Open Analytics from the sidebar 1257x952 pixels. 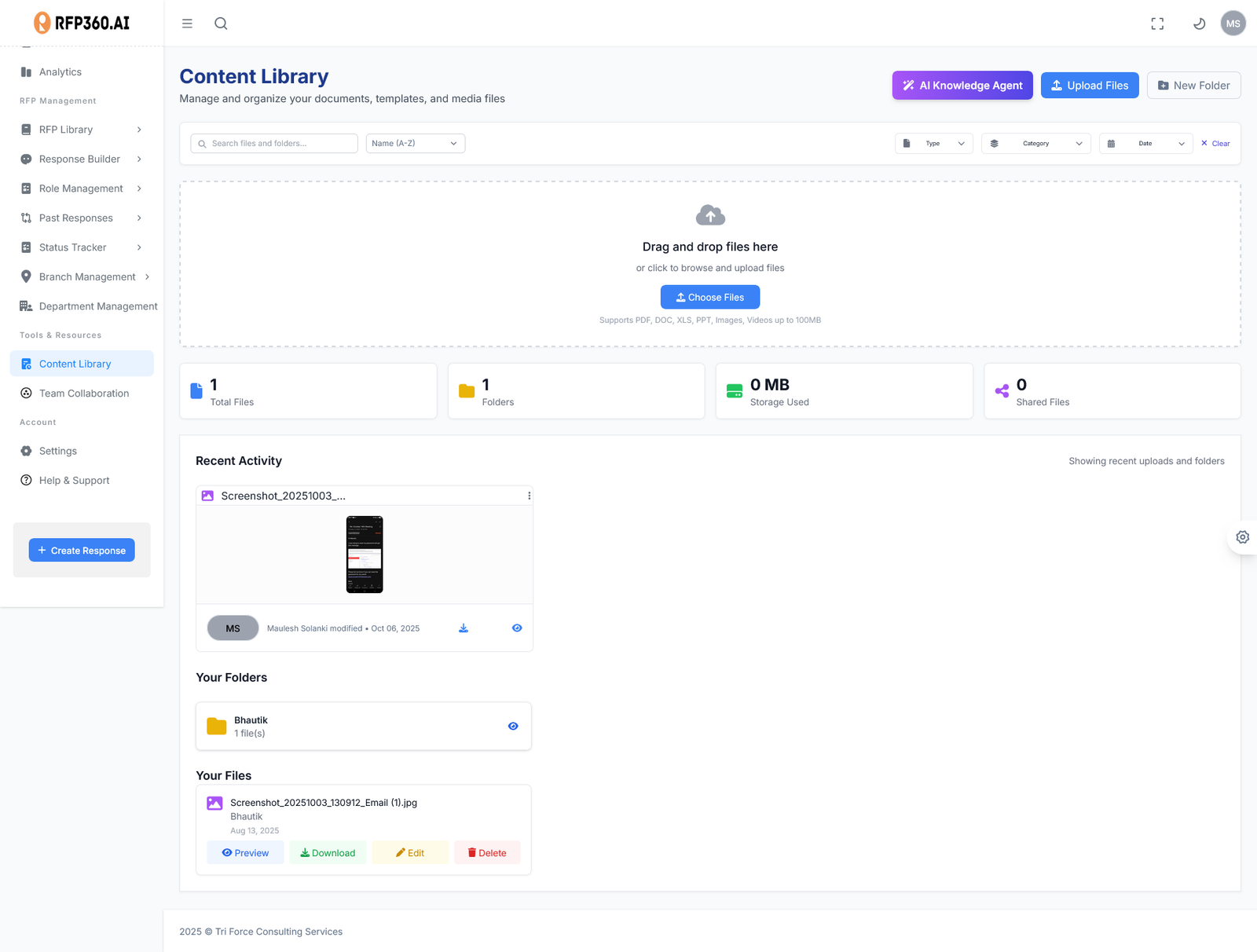[60, 72]
